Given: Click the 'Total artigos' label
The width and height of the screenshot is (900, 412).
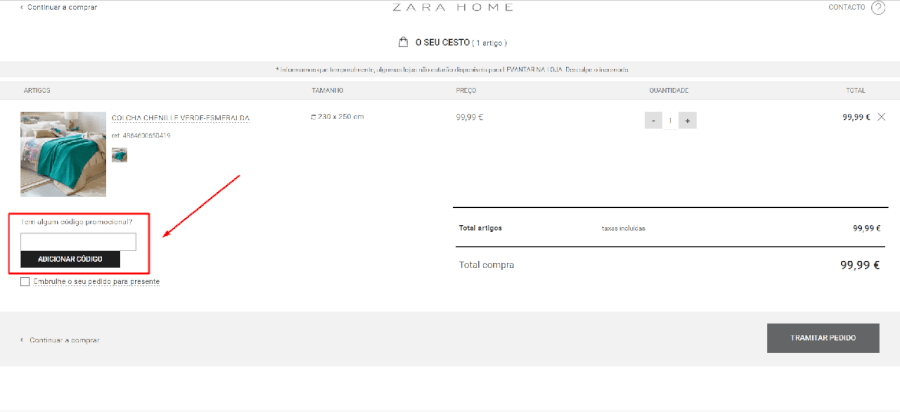Looking at the screenshot, I should 480,228.
